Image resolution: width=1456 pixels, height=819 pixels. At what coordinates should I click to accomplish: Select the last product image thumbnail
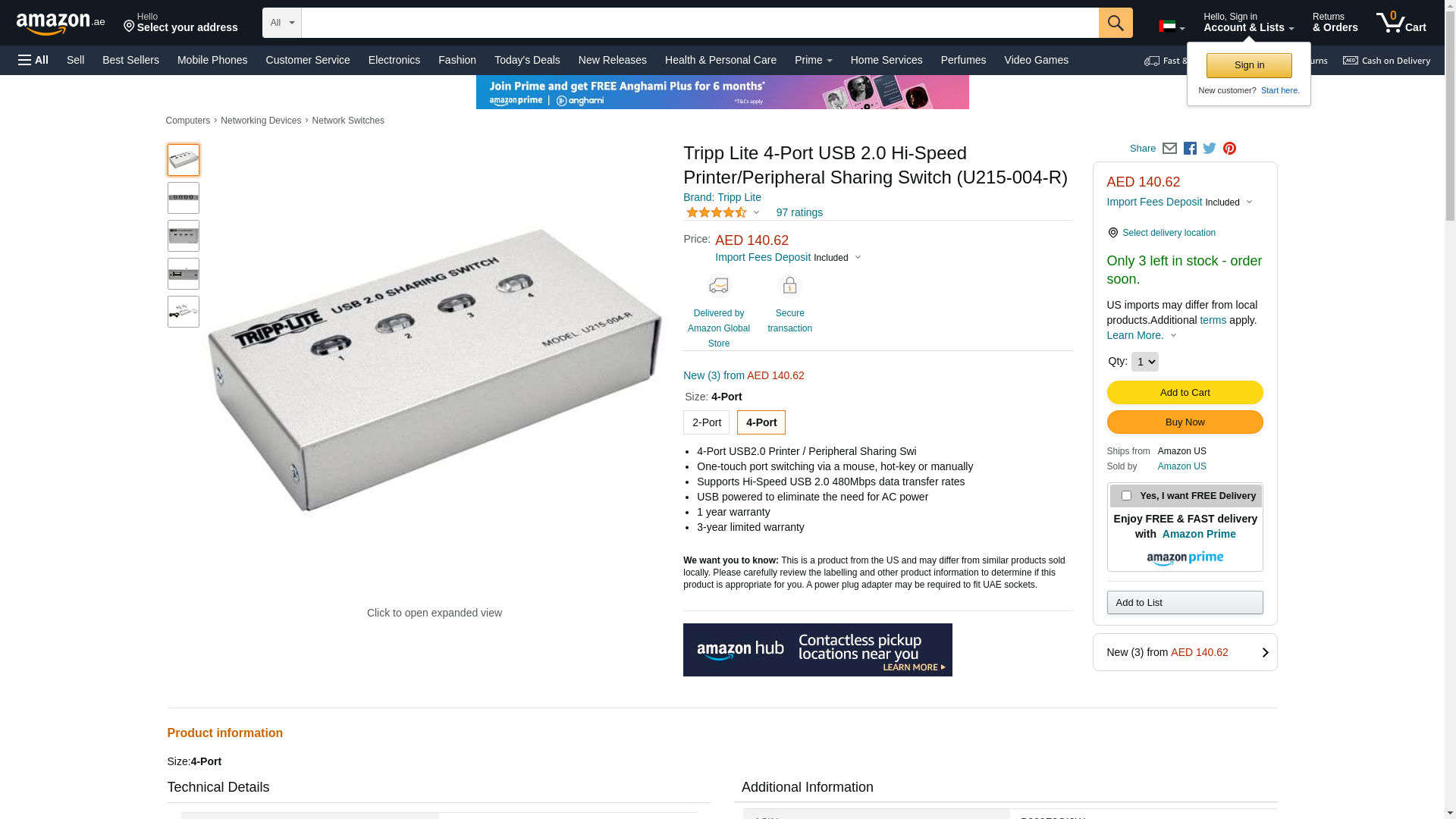[x=184, y=312]
